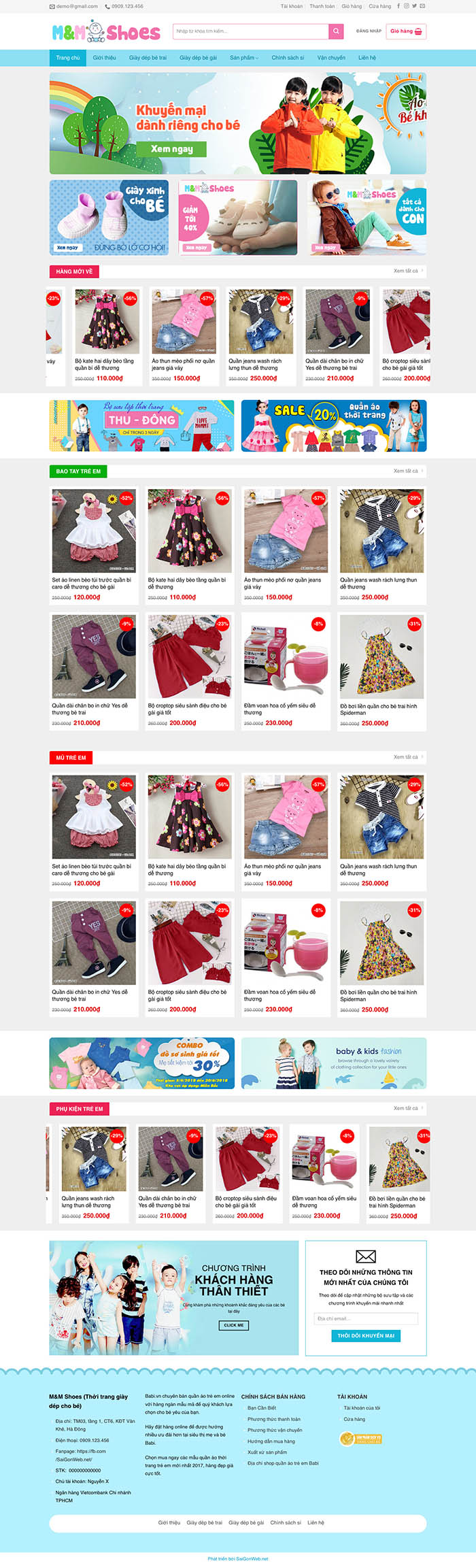The height and width of the screenshot is (1568, 476).
Task: Open the Instagram icon in top bar
Action: coord(407,6)
